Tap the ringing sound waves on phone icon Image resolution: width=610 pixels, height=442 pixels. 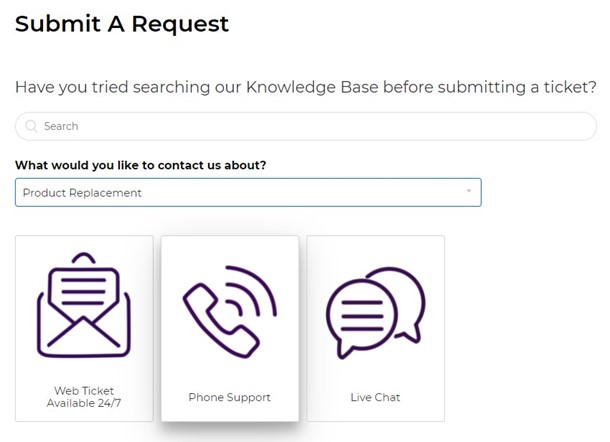tap(251, 291)
